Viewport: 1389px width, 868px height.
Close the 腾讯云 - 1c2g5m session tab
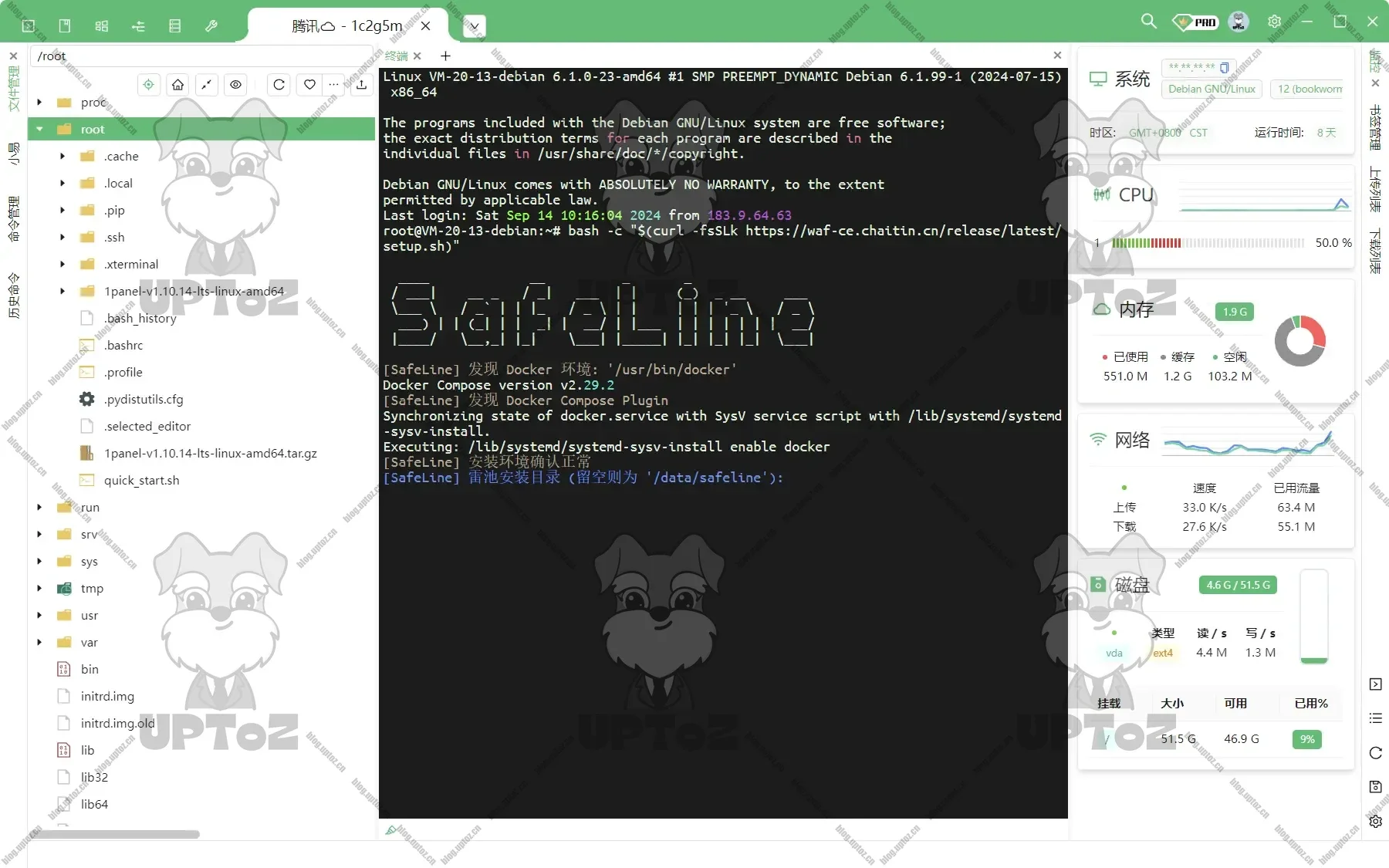point(425,26)
